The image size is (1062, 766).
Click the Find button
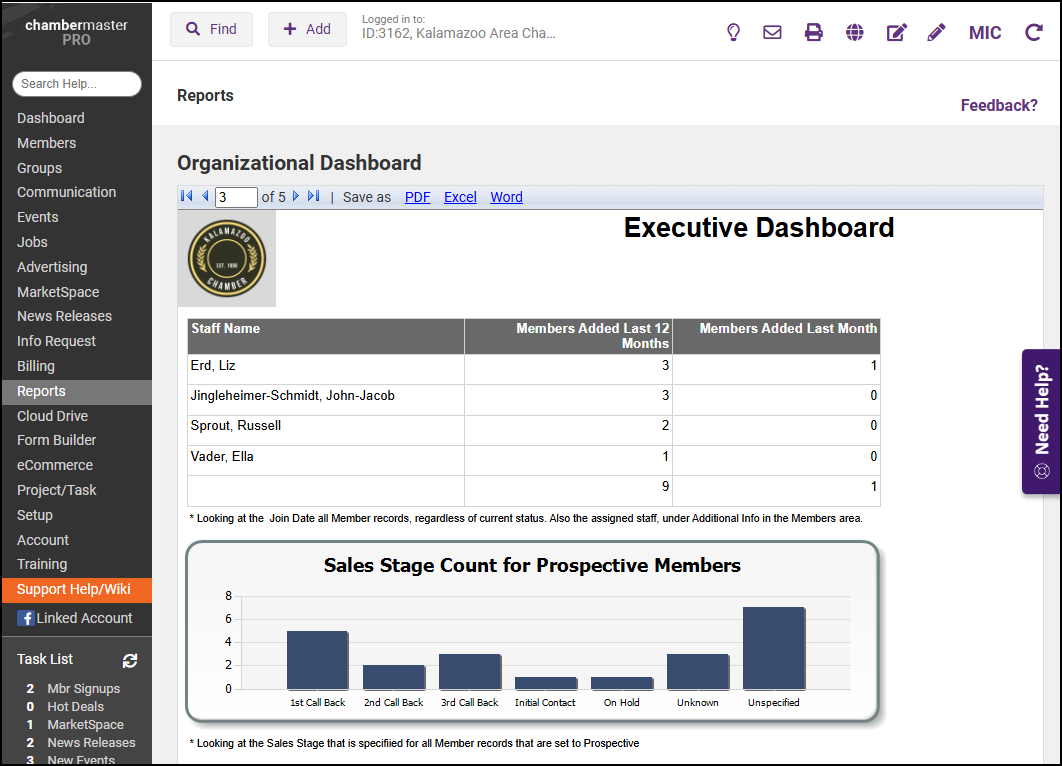pyautogui.click(x=211, y=30)
